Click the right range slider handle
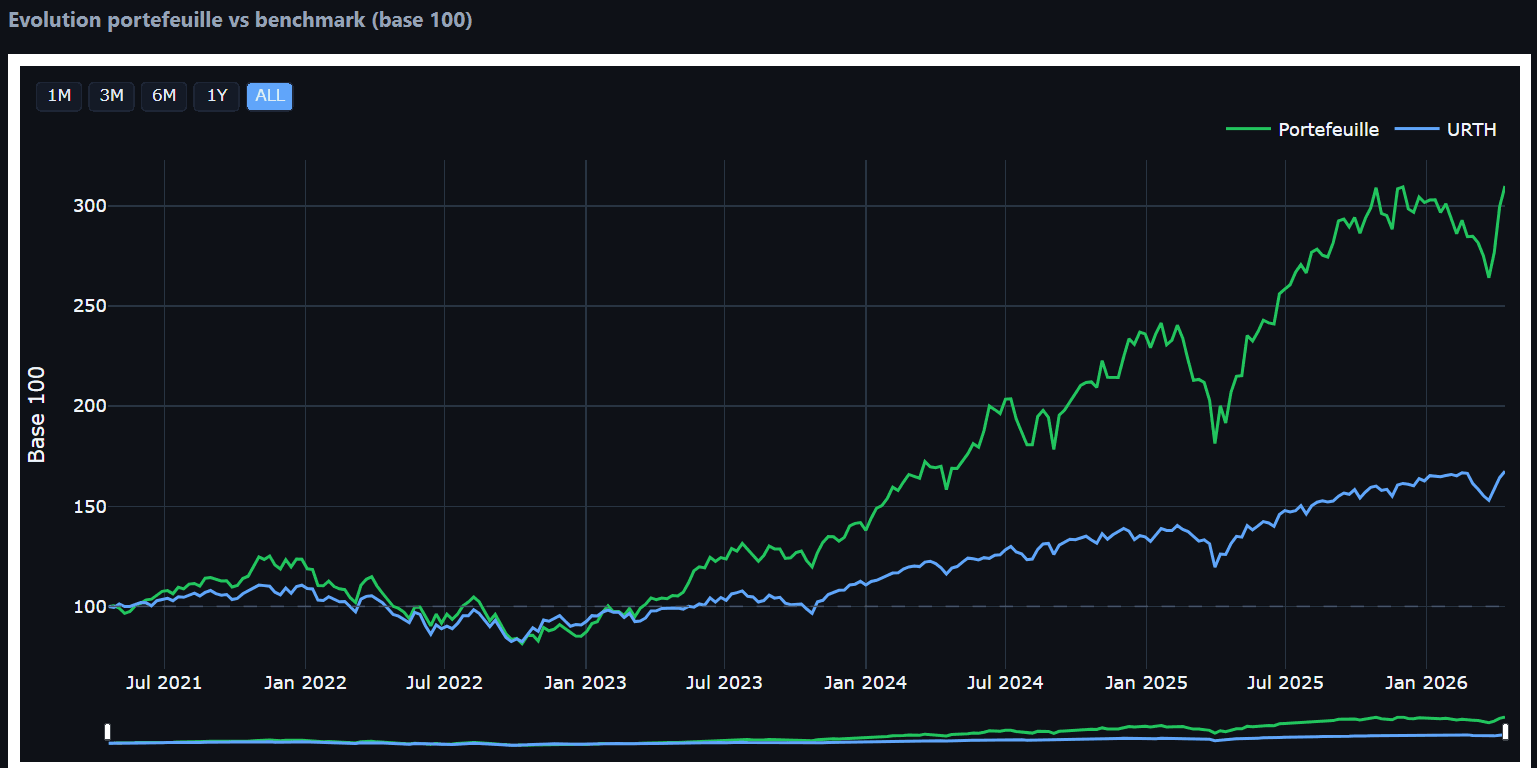1537x768 pixels. pos(1505,731)
